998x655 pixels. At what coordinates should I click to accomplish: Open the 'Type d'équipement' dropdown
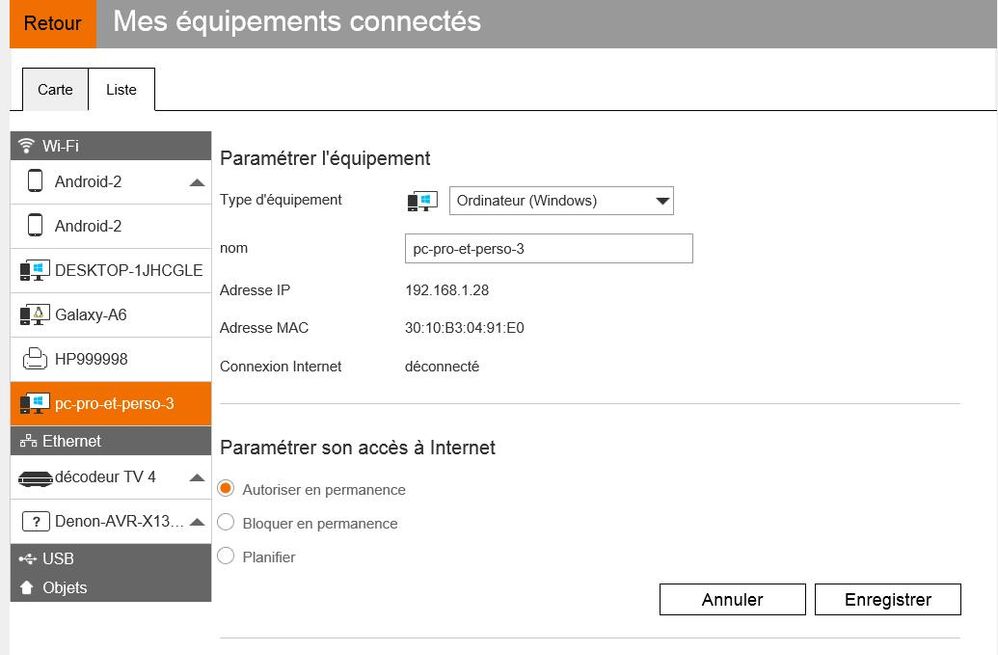tap(561, 201)
